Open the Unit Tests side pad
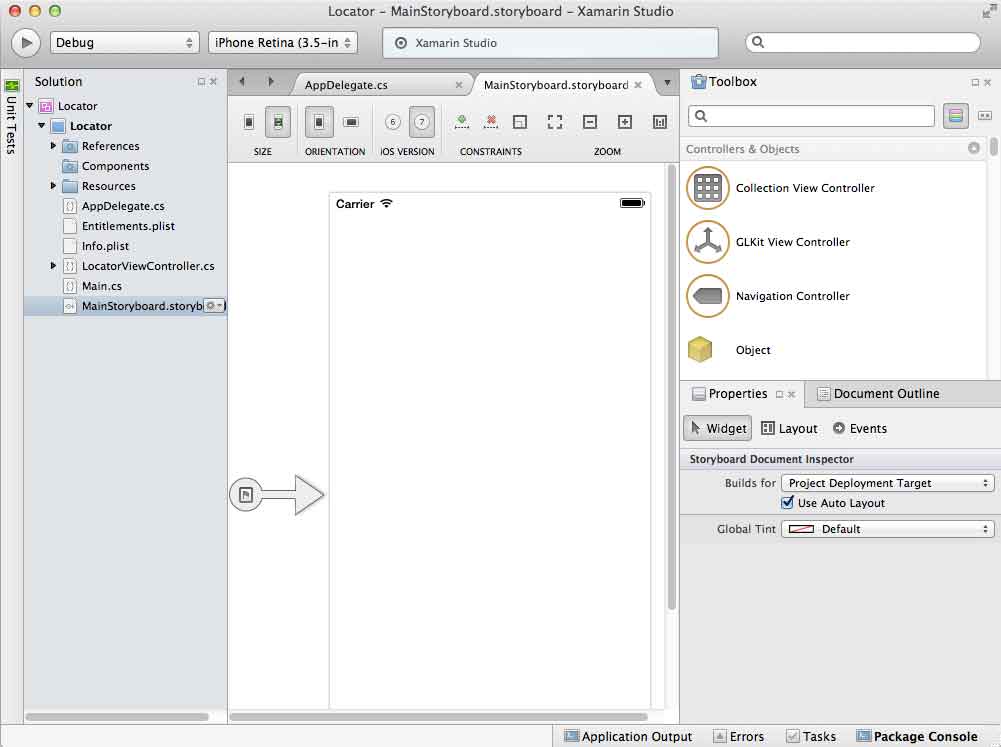The image size is (1001, 747). pyautogui.click(x=11, y=117)
